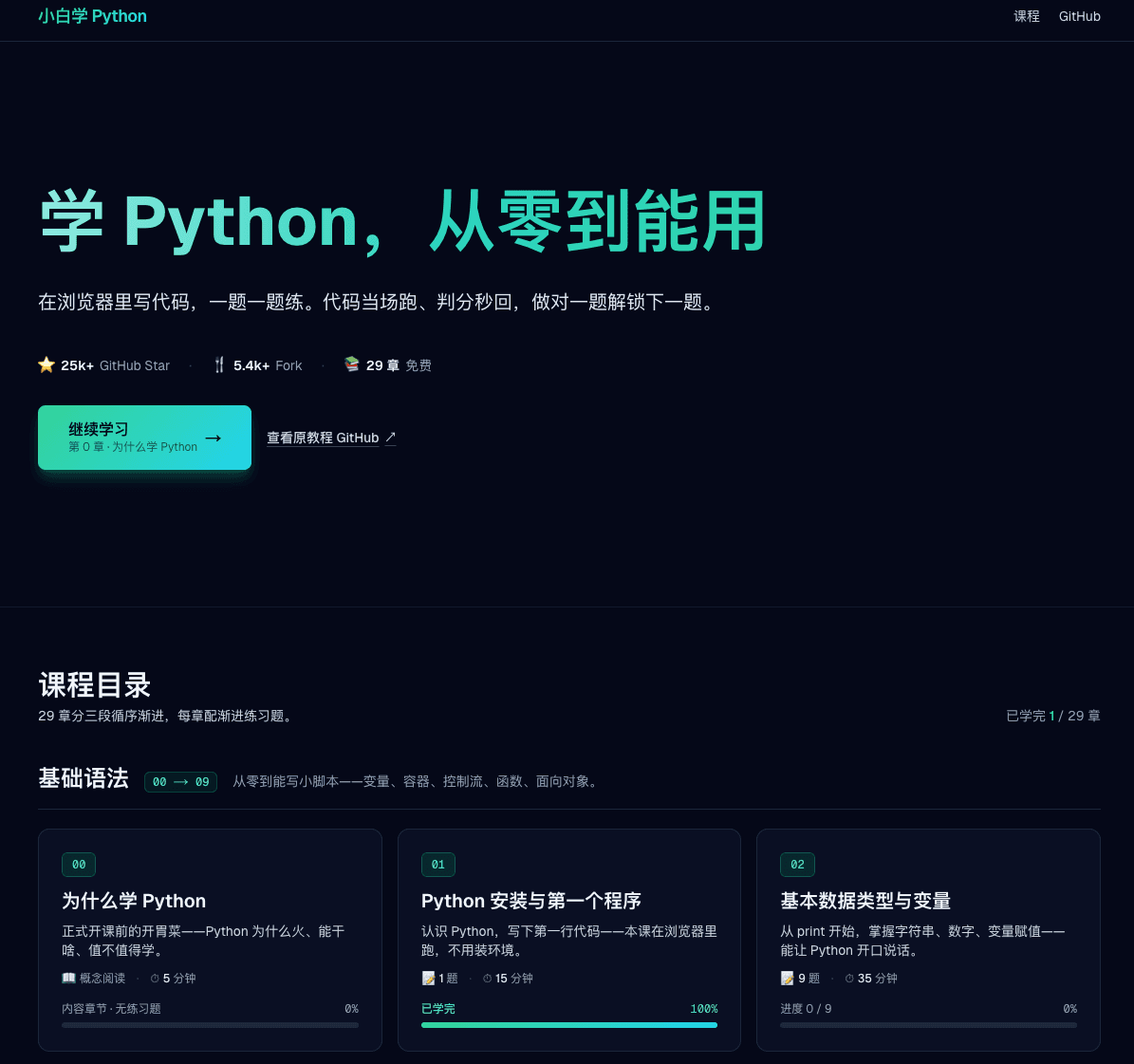Open the Python 安装与第一个程序 chapter card
This screenshot has height=1064, width=1134.
569,940
